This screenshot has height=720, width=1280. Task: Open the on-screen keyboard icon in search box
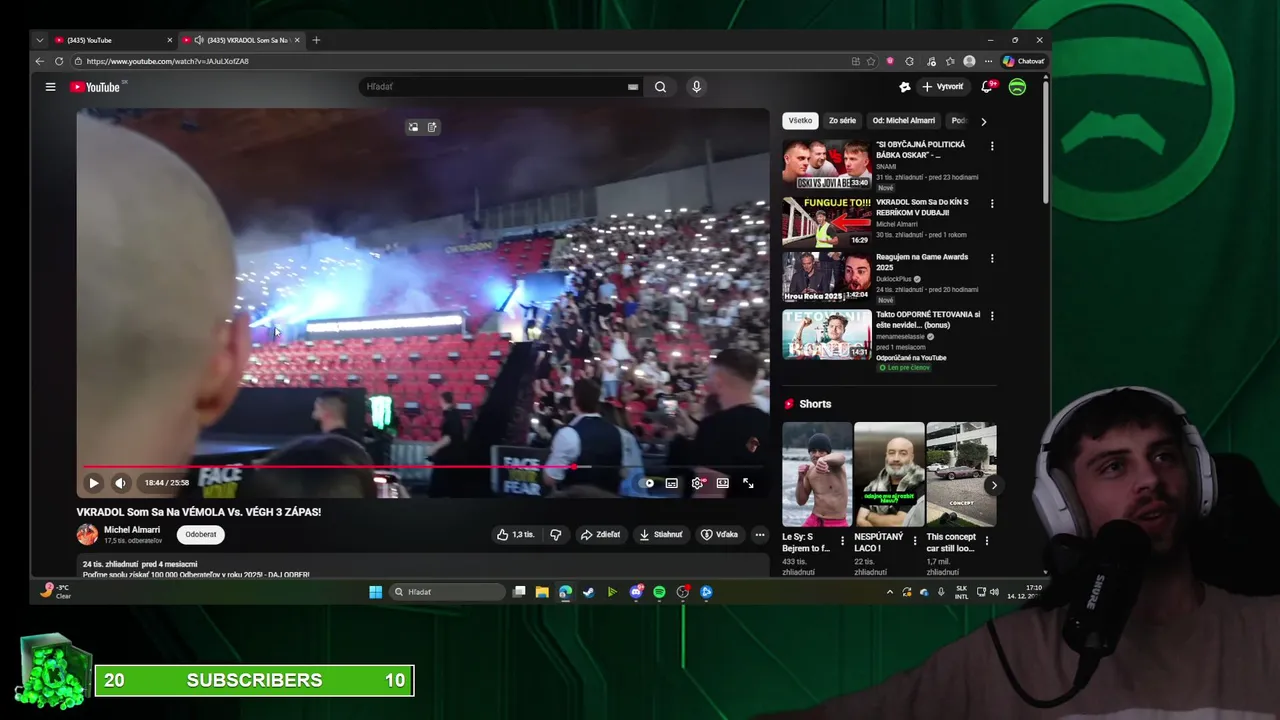click(633, 87)
